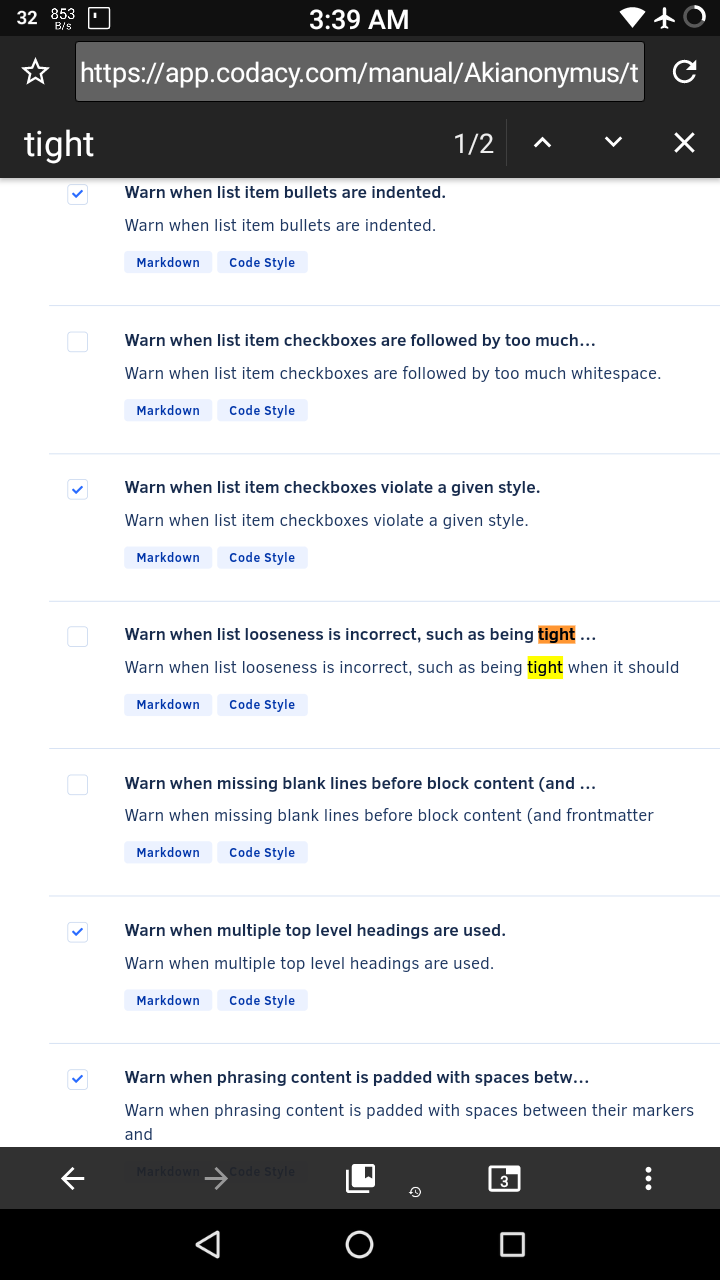Tap the Android home button

click(x=359, y=1244)
